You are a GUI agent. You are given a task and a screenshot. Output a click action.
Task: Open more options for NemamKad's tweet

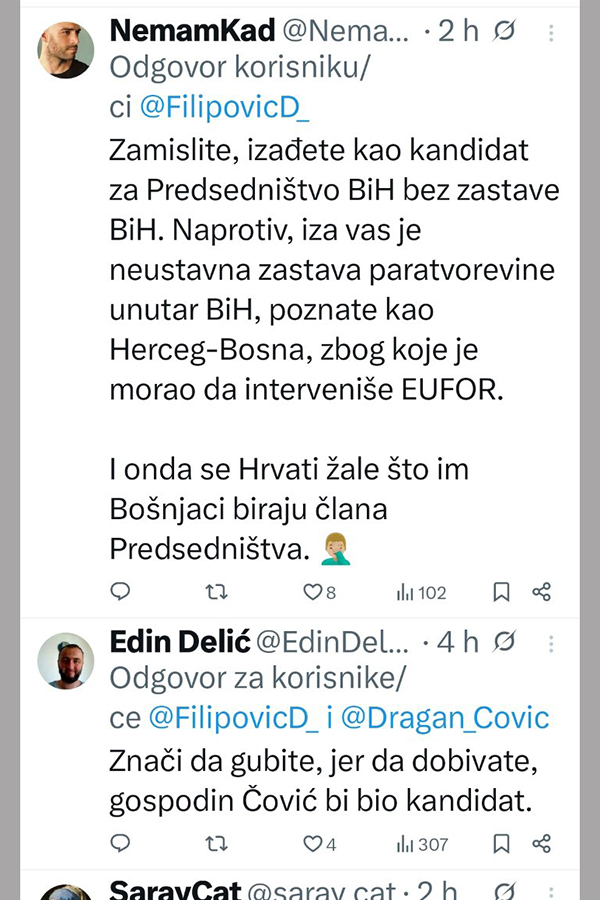point(552,32)
